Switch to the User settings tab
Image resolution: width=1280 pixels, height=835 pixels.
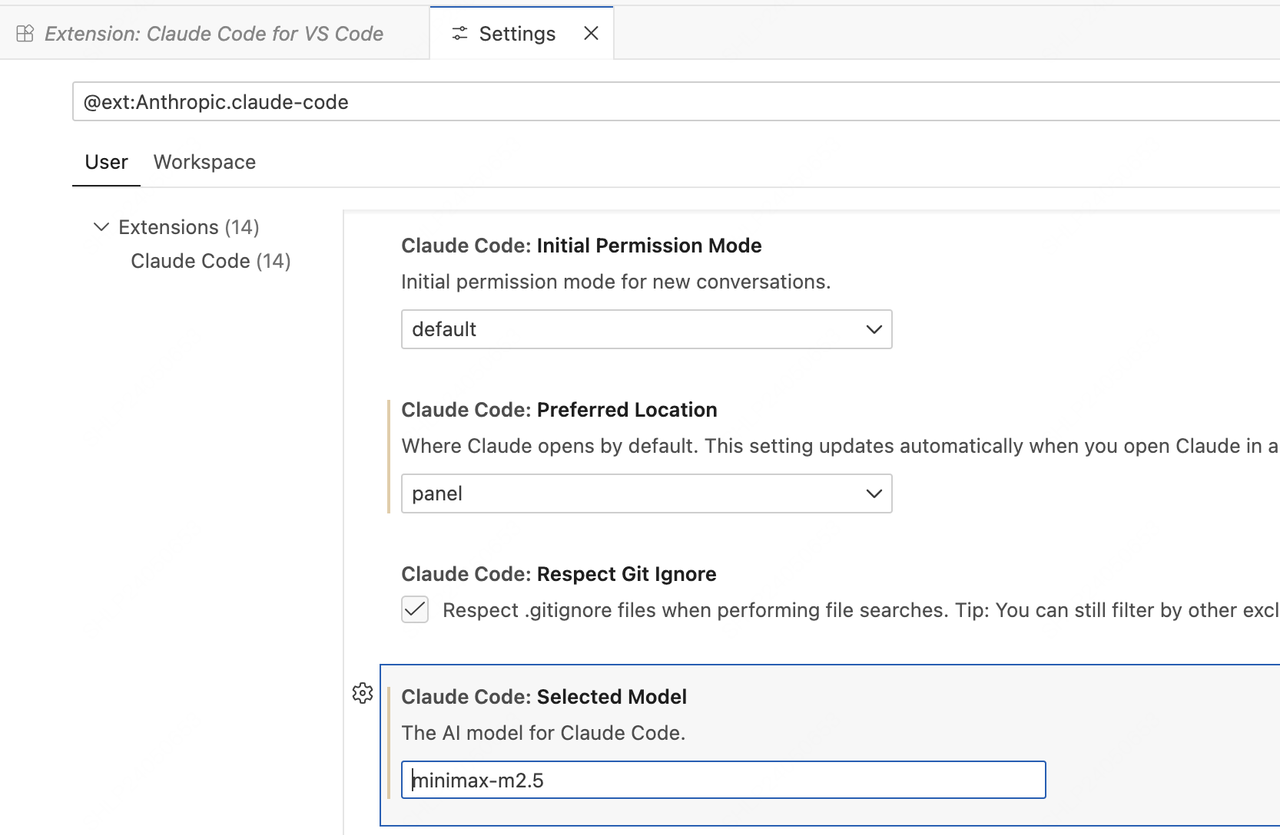[x=106, y=162]
